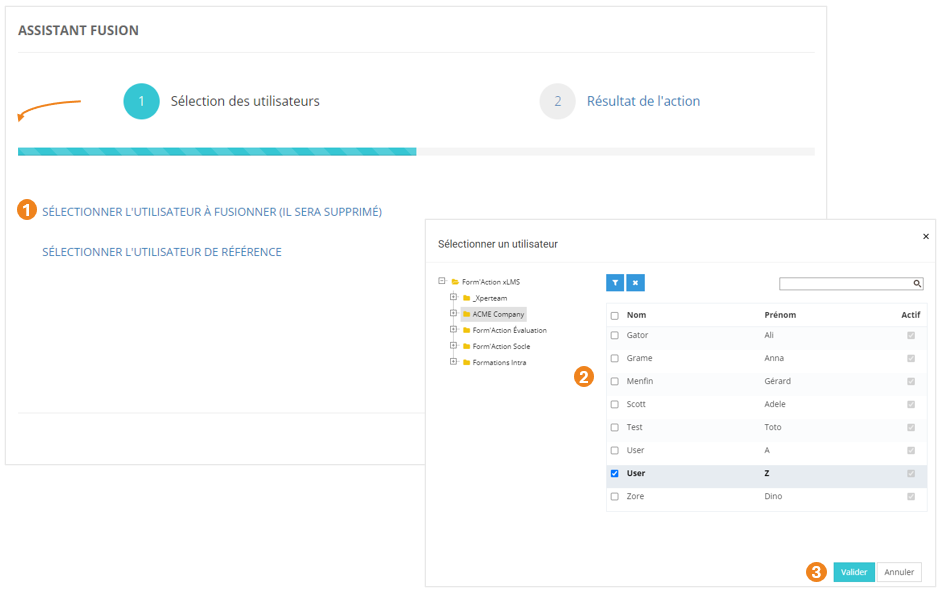
Task: Expand the Formations Intra tree node
Action: 453,361
